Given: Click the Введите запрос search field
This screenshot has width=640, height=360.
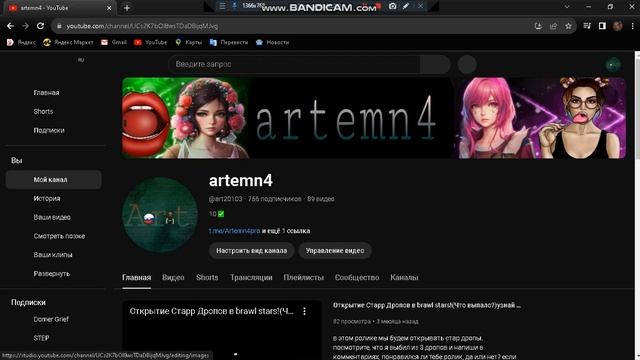Looking at the screenshot, I should (294, 64).
